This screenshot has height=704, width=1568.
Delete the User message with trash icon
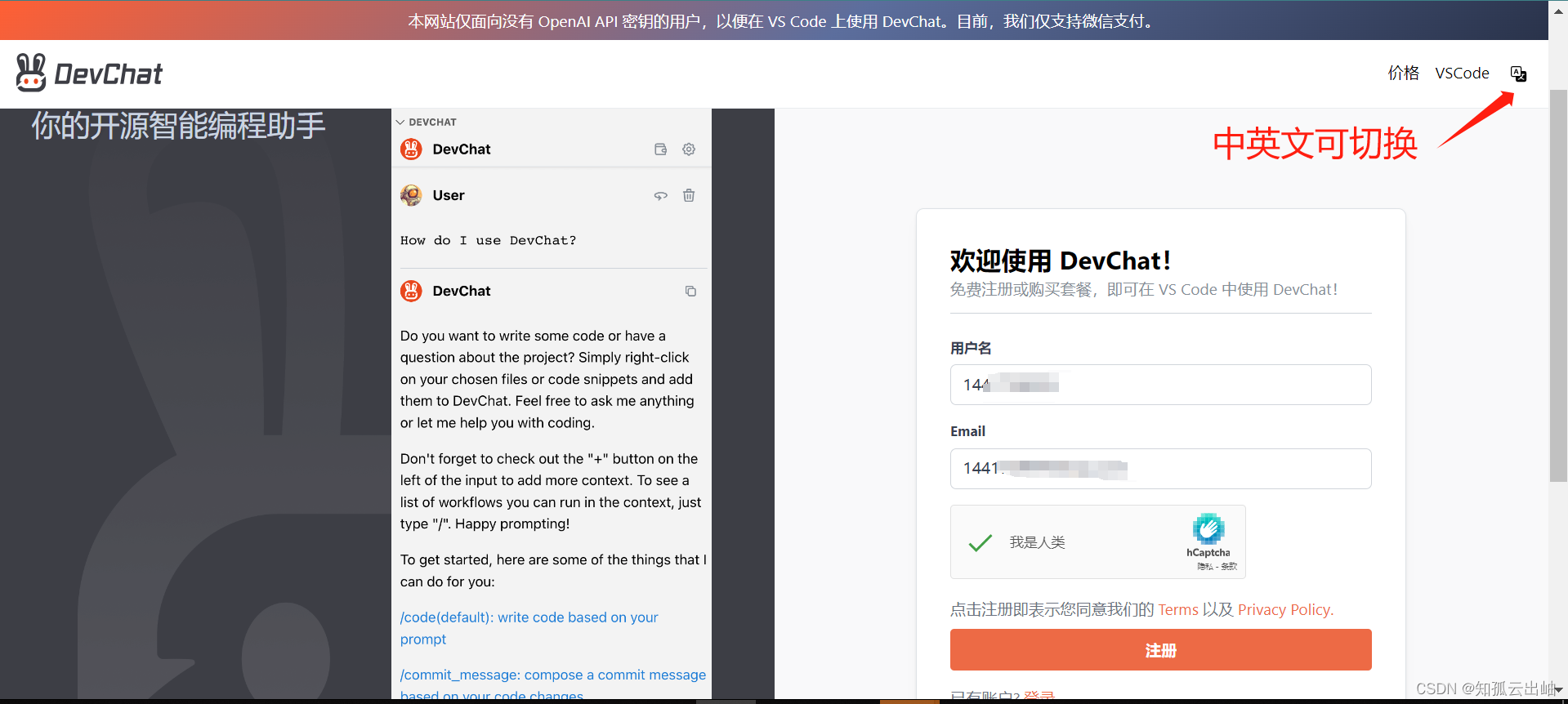click(x=689, y=195)
